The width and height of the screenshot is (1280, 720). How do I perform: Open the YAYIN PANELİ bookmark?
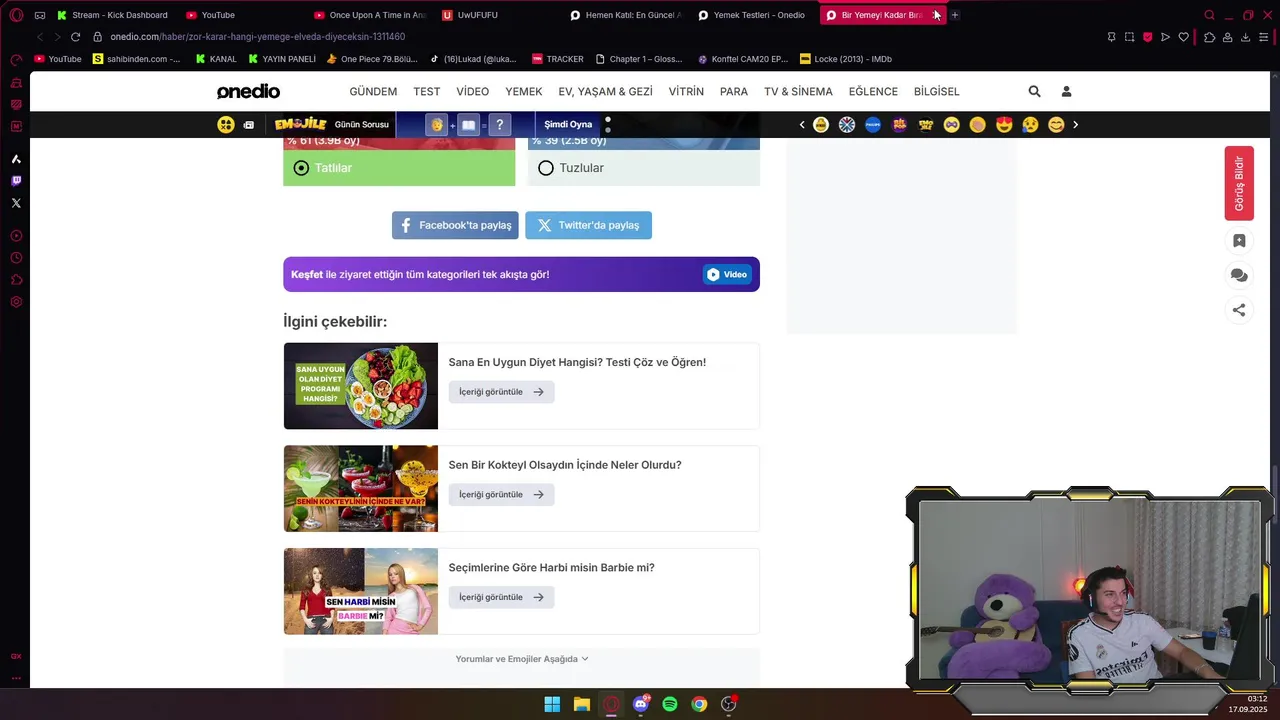click(282, 59)
